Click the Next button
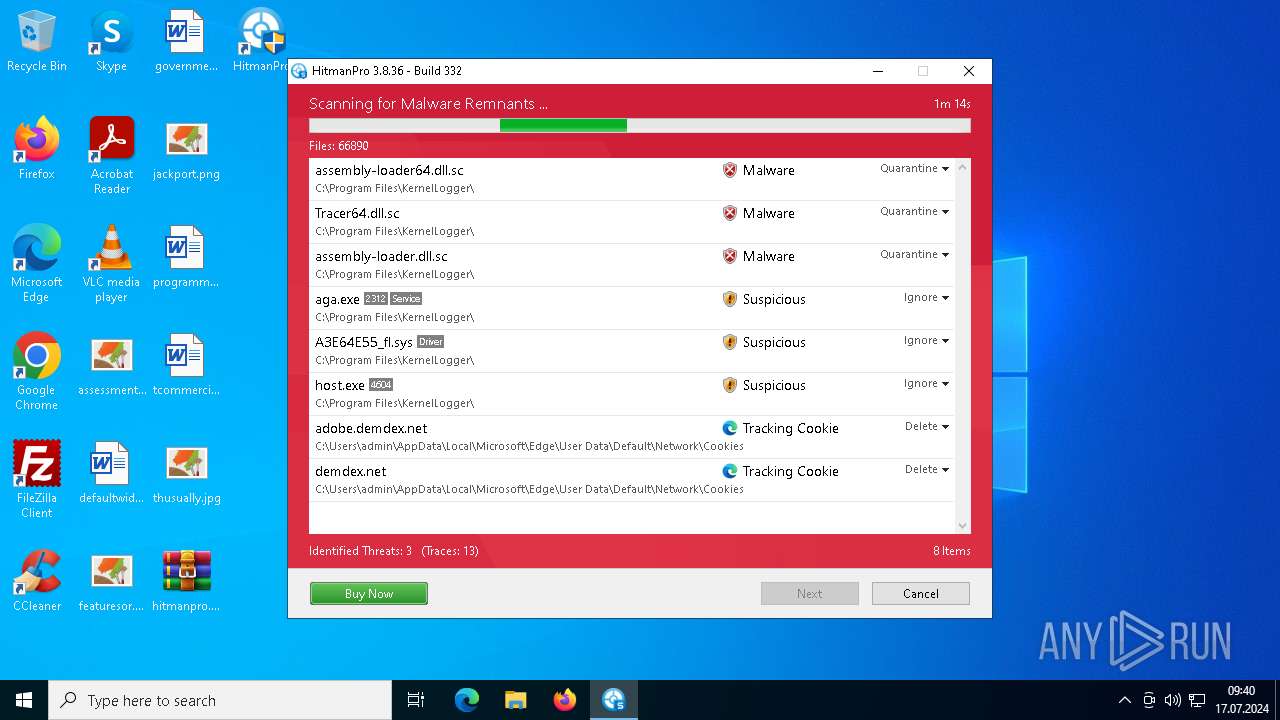1280x720 pixels. [x=810, y=594]
